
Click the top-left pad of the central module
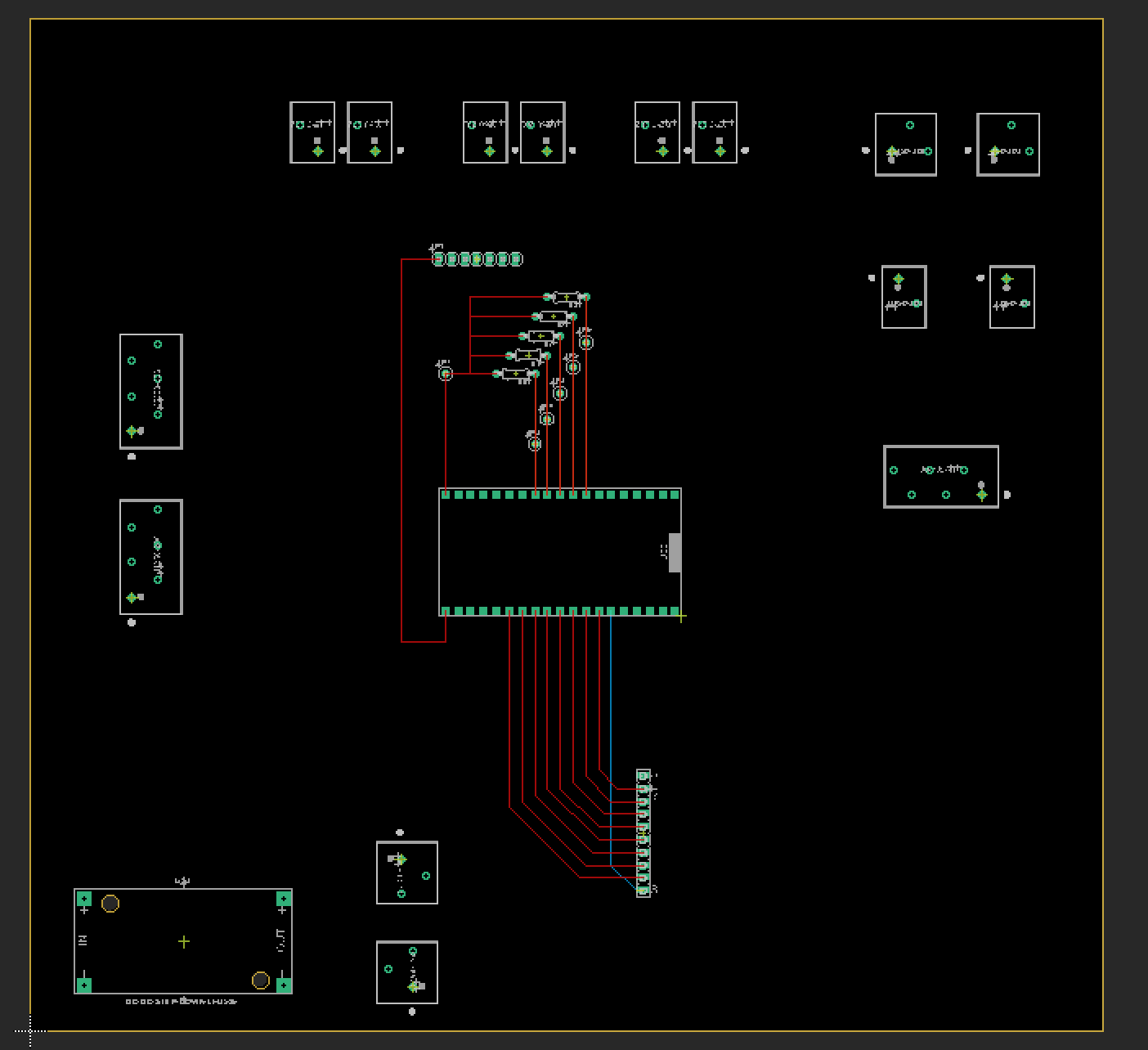click(x=446, y=495)
